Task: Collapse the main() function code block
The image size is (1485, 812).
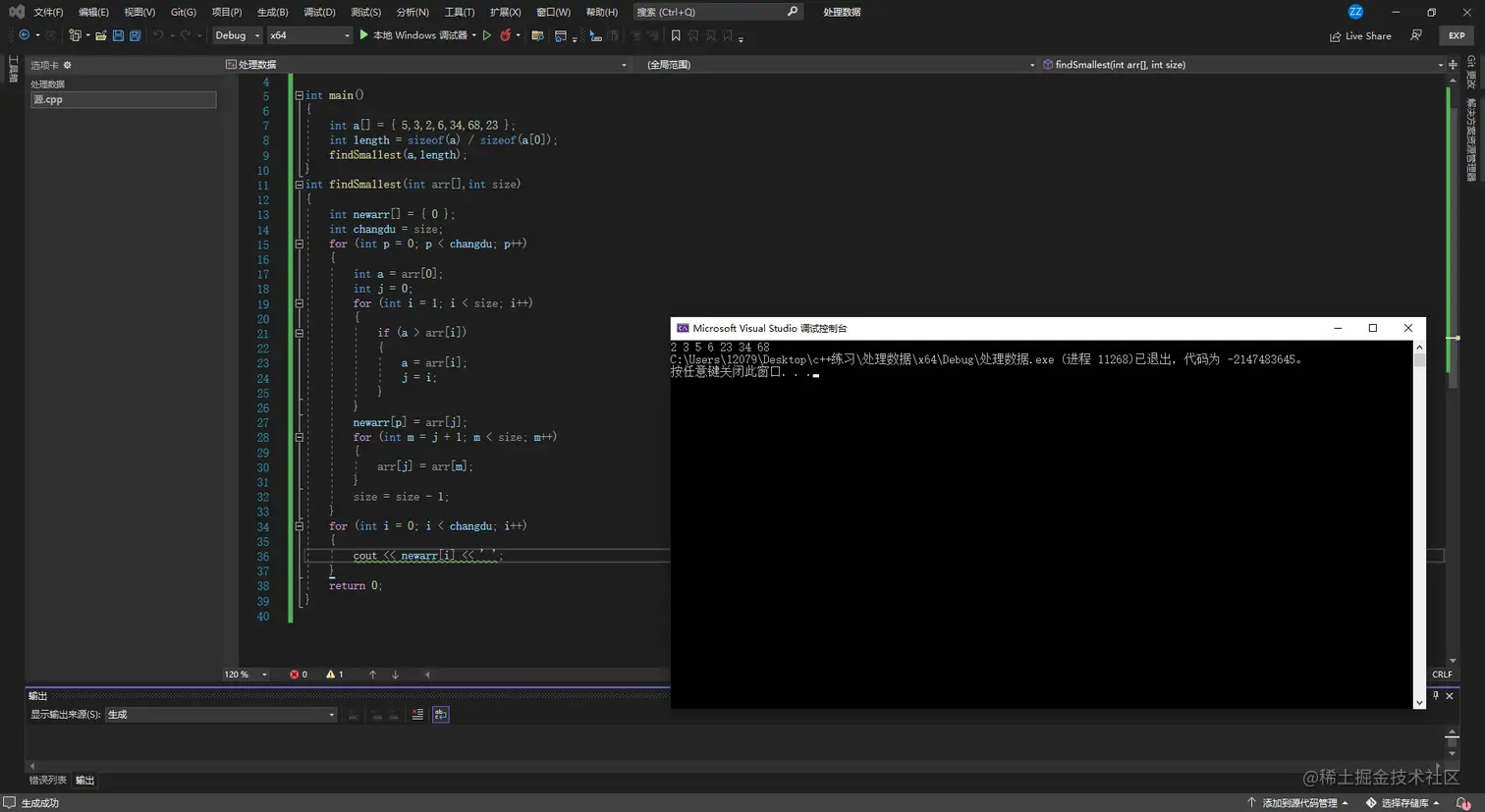Action: (299, 95)
